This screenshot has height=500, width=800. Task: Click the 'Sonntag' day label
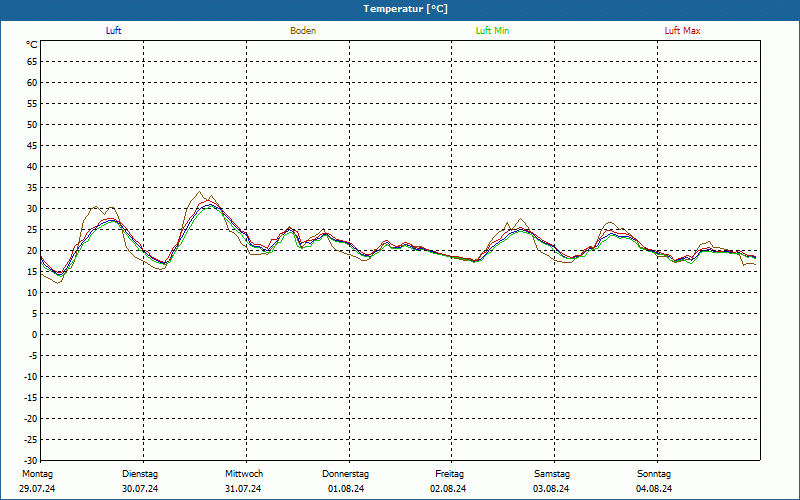(654, 474)
